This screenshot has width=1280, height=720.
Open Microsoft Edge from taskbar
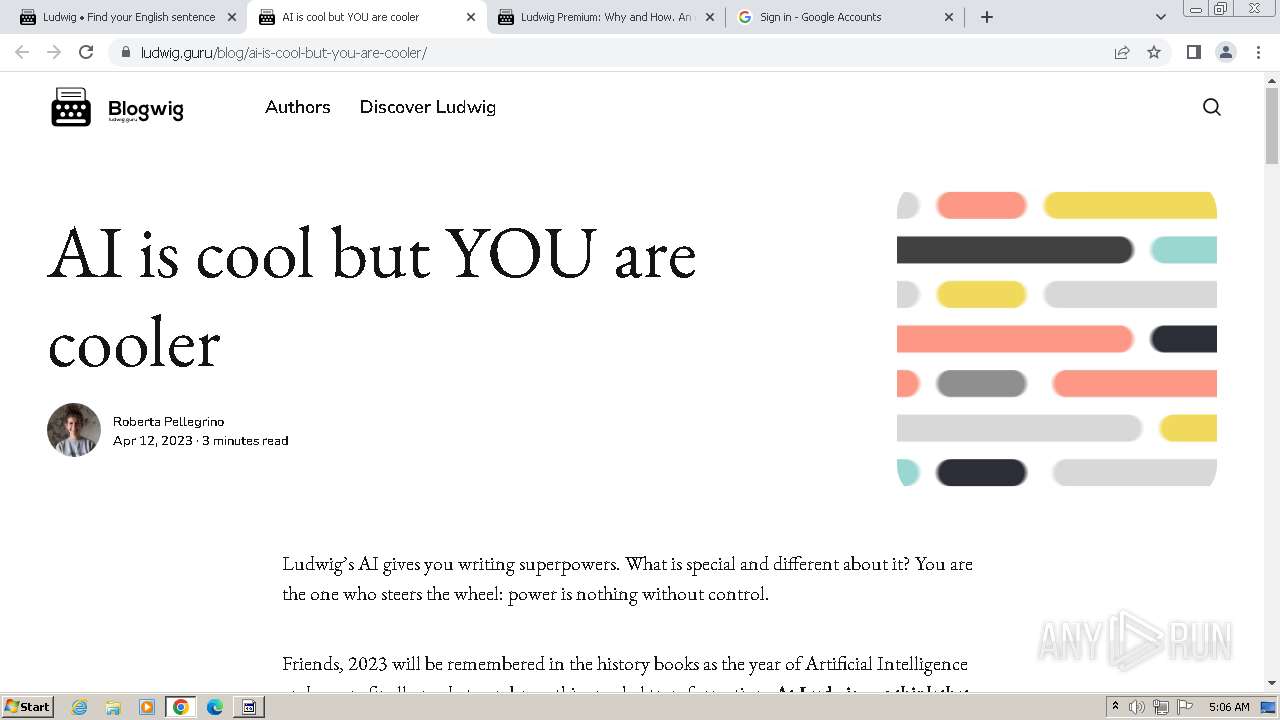(215, 707)
